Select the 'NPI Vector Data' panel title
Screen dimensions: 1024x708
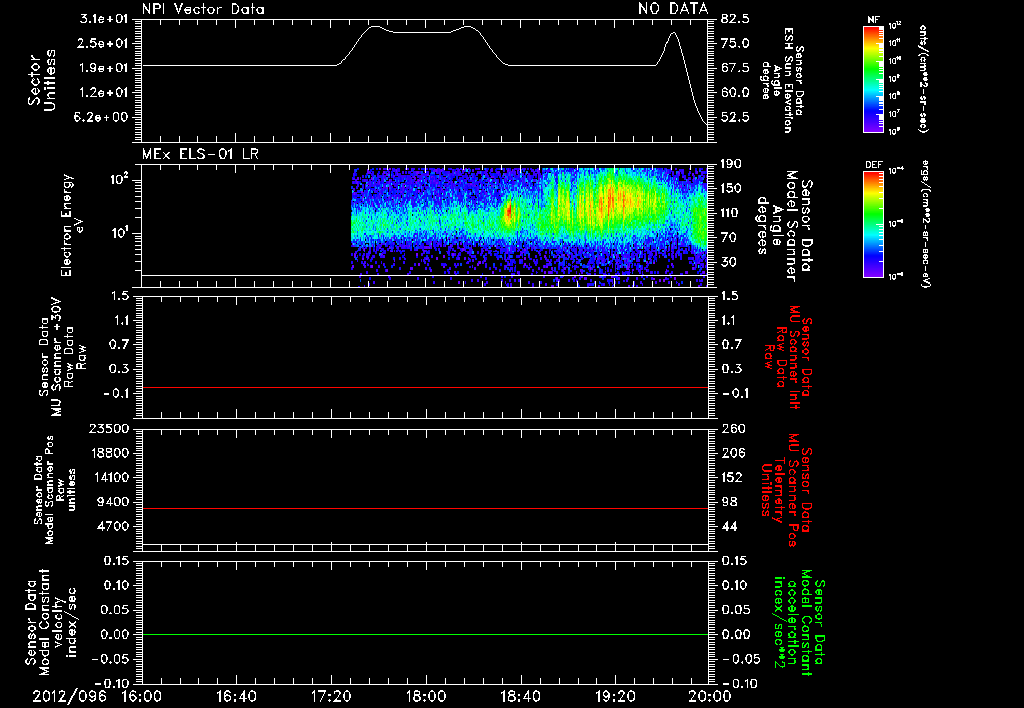click(203, 9)
